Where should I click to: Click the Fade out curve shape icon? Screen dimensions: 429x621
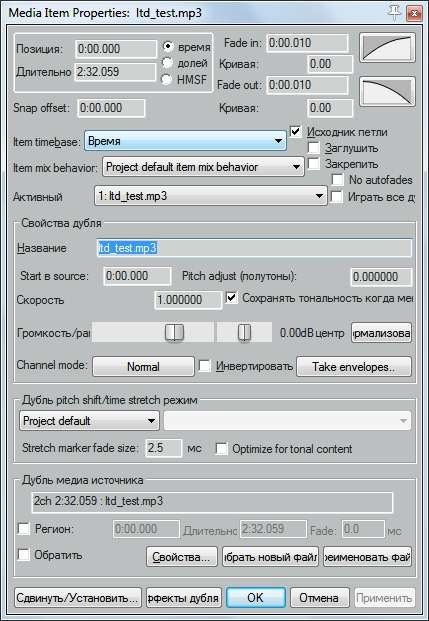click(387, 92)
